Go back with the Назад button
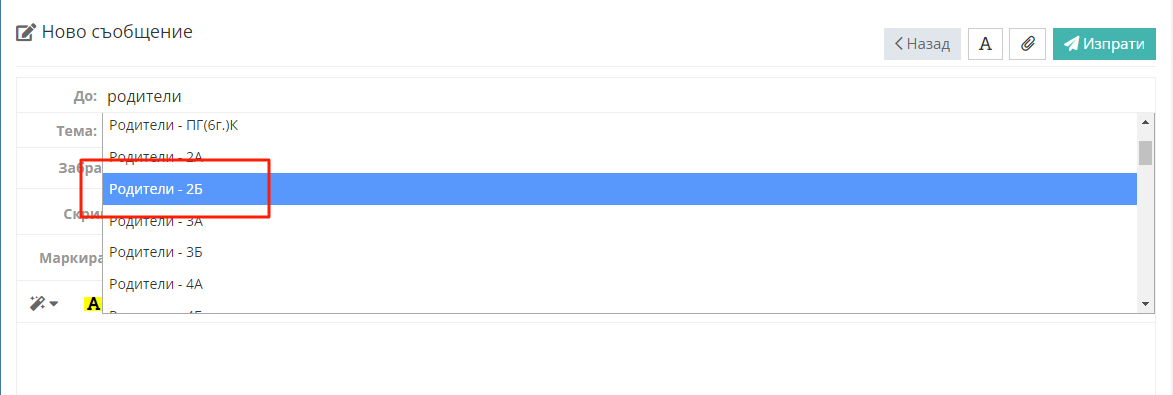 [922, 44]
